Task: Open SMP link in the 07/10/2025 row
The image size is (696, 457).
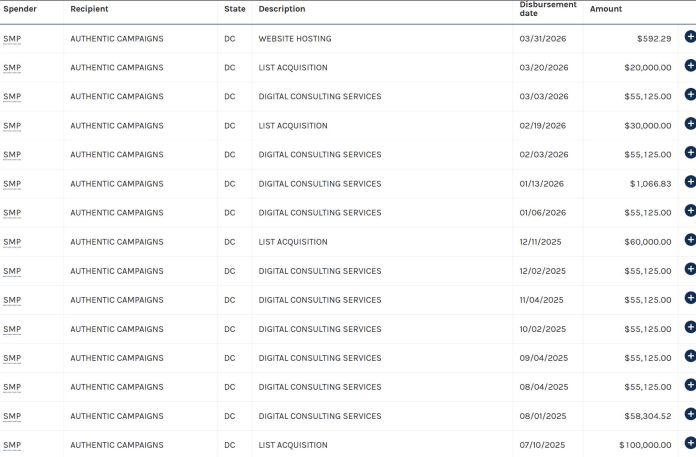Action: [x=12, y=445]
